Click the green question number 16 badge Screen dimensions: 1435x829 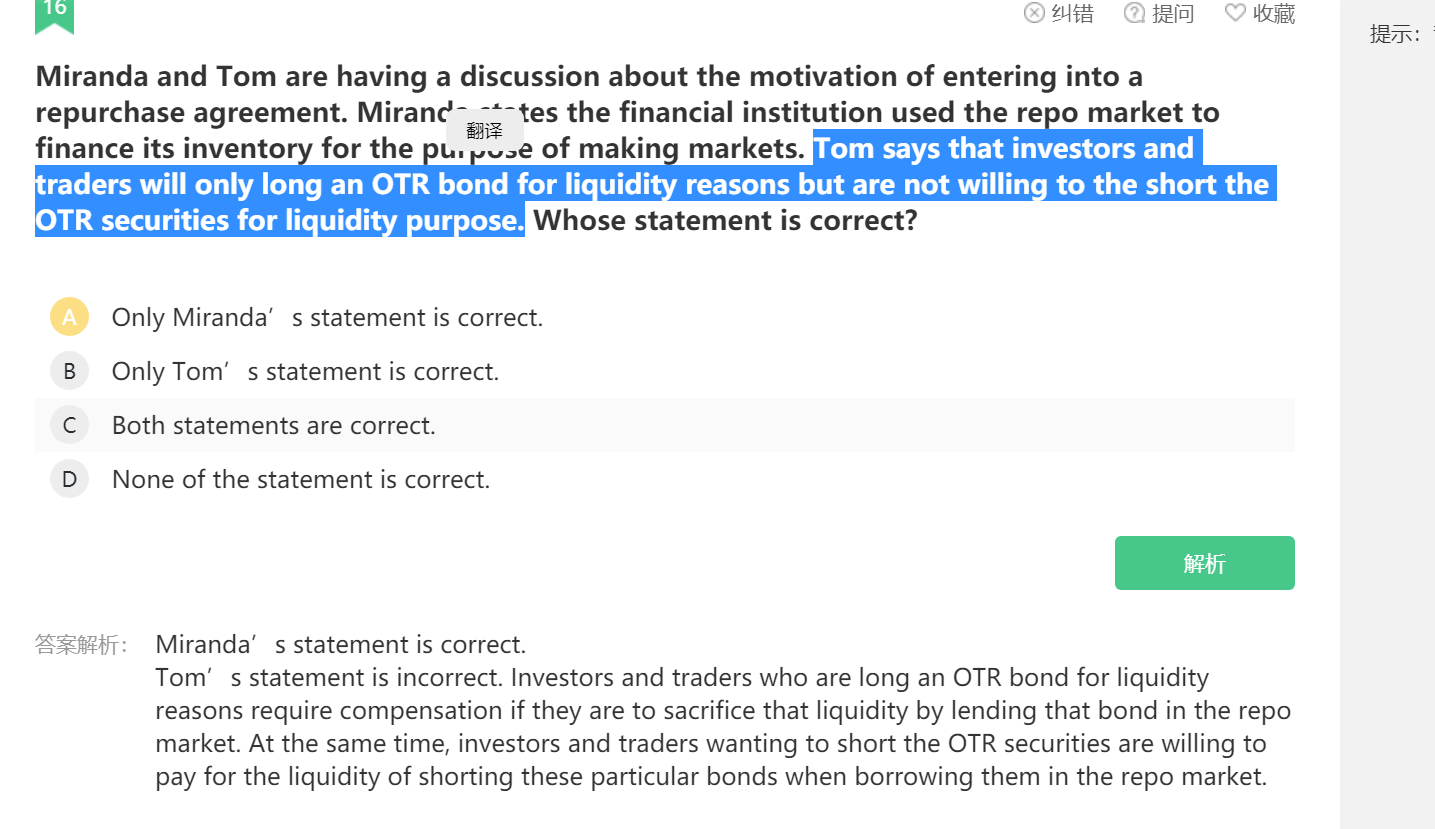pyautogui.click(x=54, y=12)
